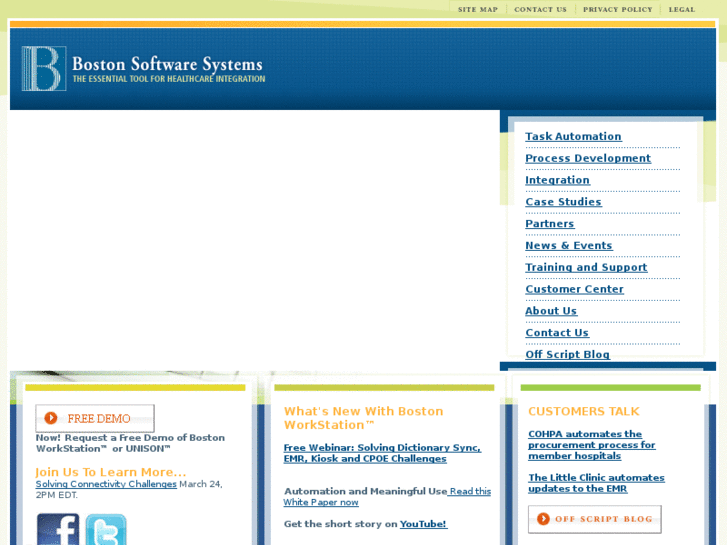727x545 pixels.
Task: Read COHPA procurement process customer story
Action: 592,445
